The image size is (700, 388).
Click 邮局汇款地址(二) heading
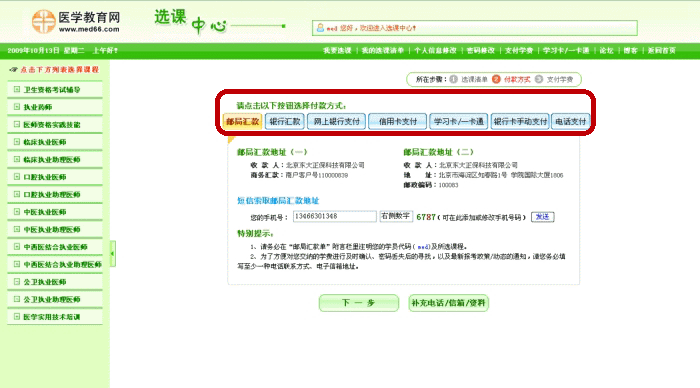[x=438, y=152]
